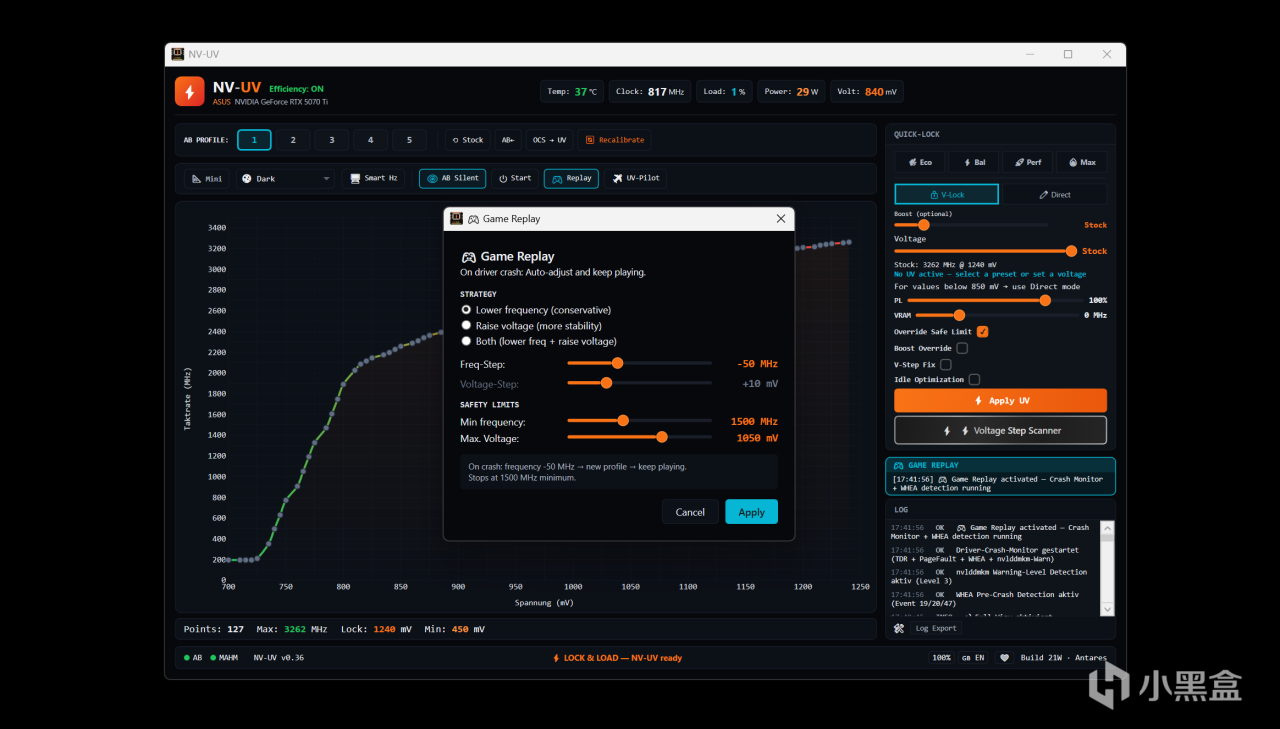
Task: Adjust the Min frequency slider handle
Action: [623, 421]
